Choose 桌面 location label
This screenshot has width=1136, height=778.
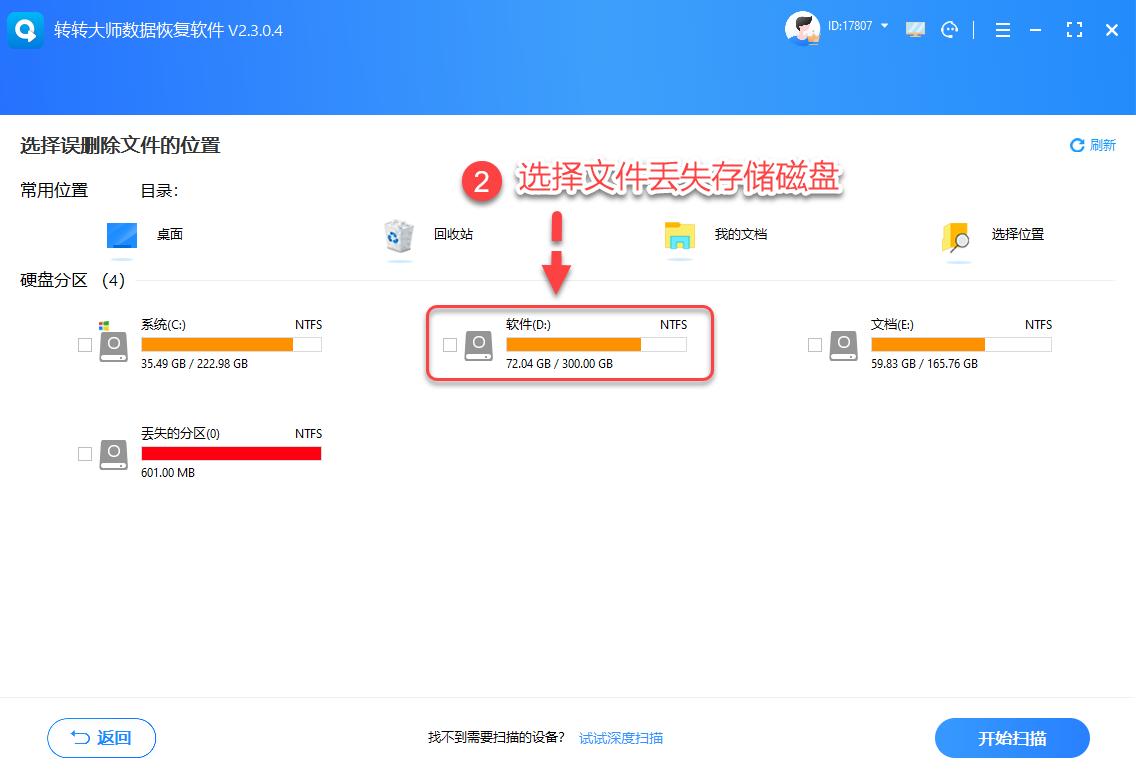click(170, 234)
